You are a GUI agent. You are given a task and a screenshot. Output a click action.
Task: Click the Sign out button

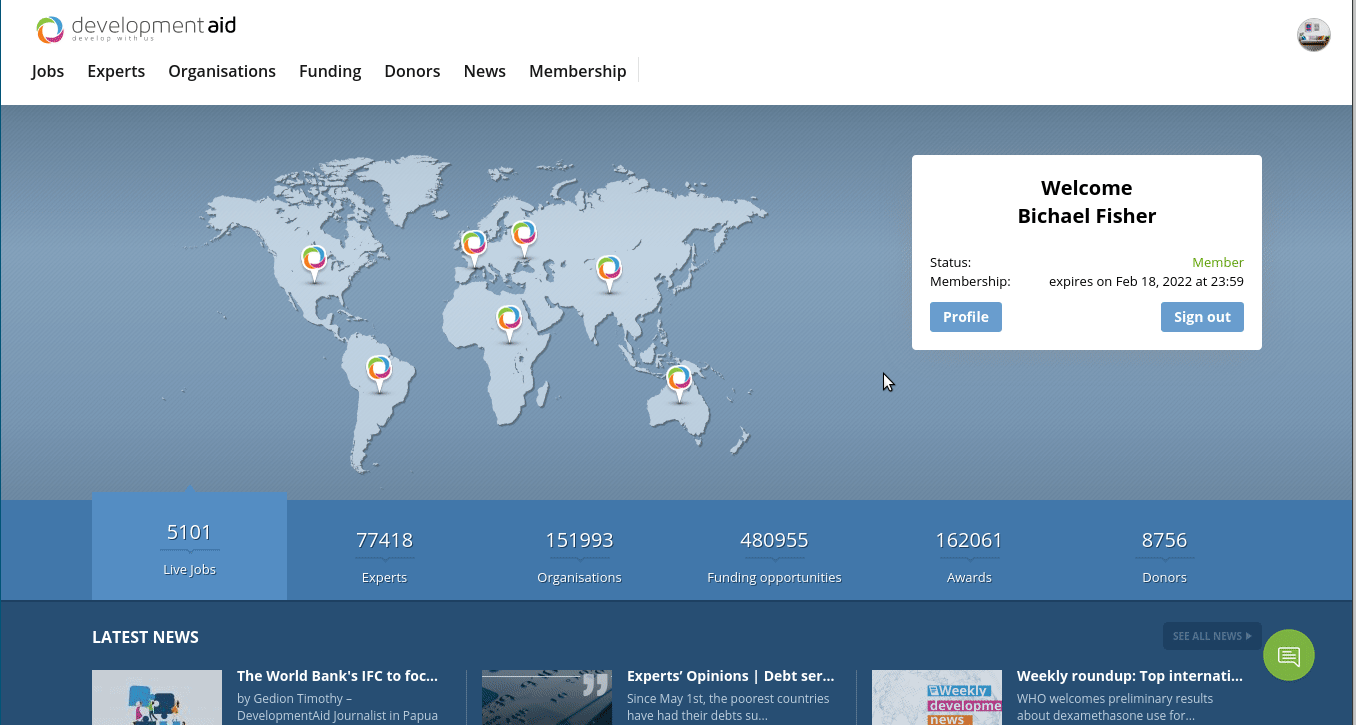[x=1202, y=317]
